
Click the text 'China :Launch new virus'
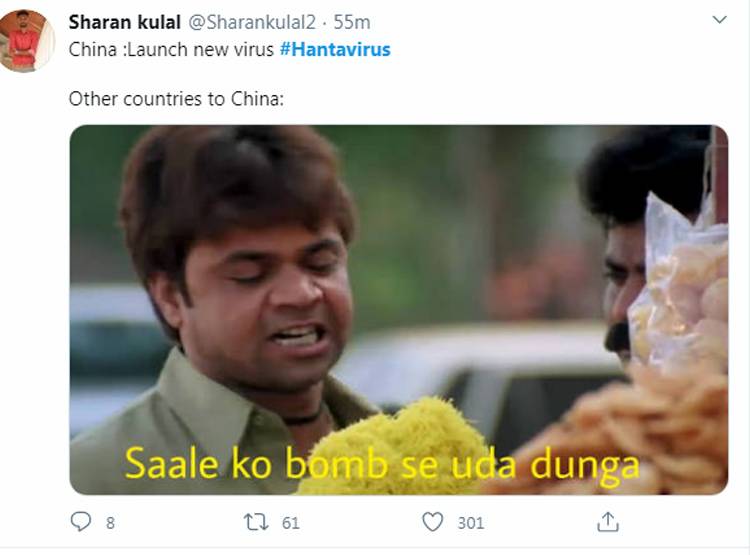171,49
